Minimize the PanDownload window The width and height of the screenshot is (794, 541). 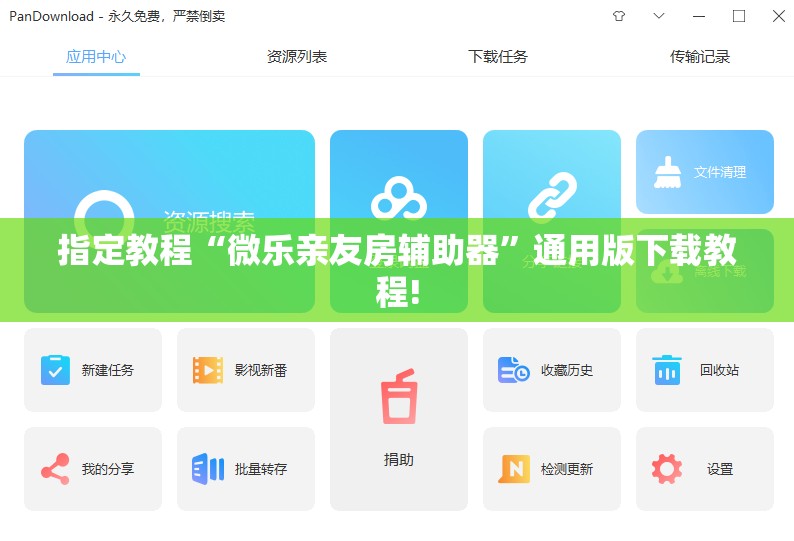pos(699,16)
